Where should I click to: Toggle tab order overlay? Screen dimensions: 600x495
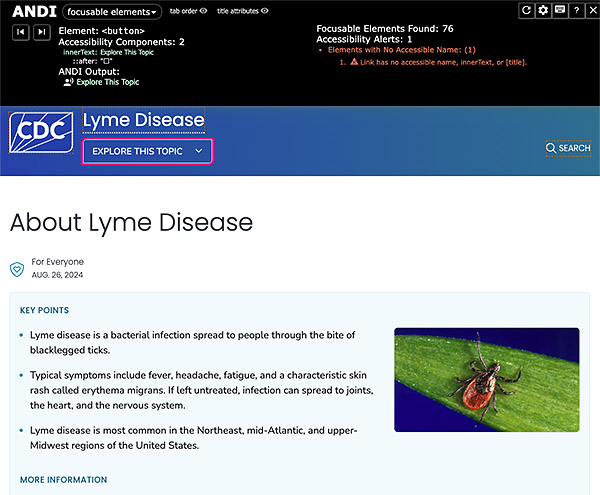[188, 11]
